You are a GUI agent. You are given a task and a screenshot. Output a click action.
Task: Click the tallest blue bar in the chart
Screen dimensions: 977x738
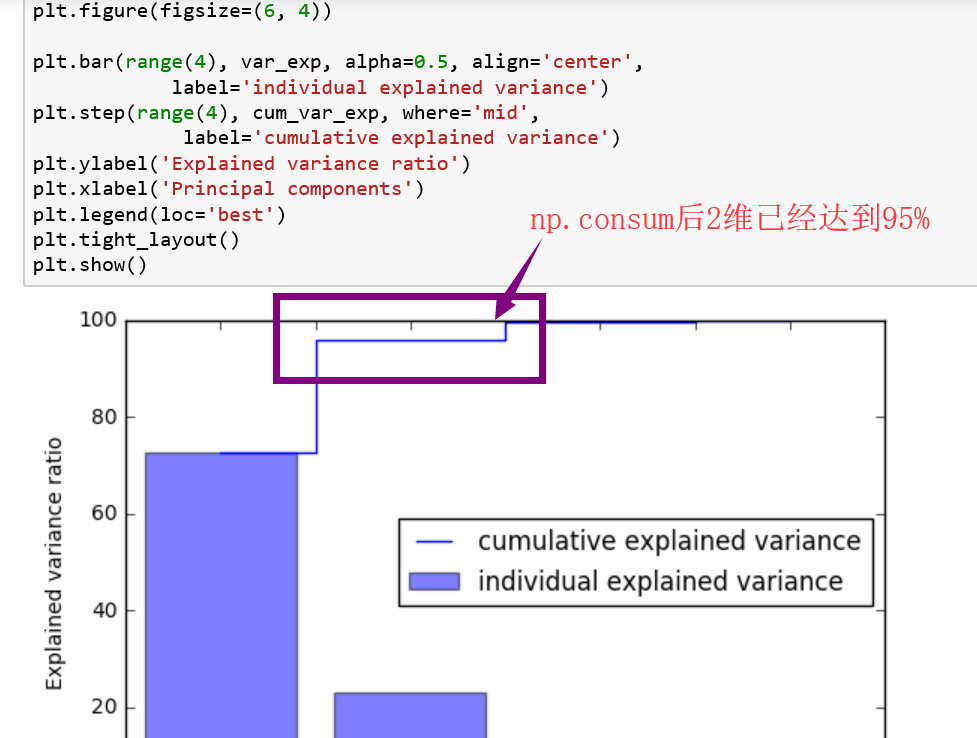coord(221,595)
